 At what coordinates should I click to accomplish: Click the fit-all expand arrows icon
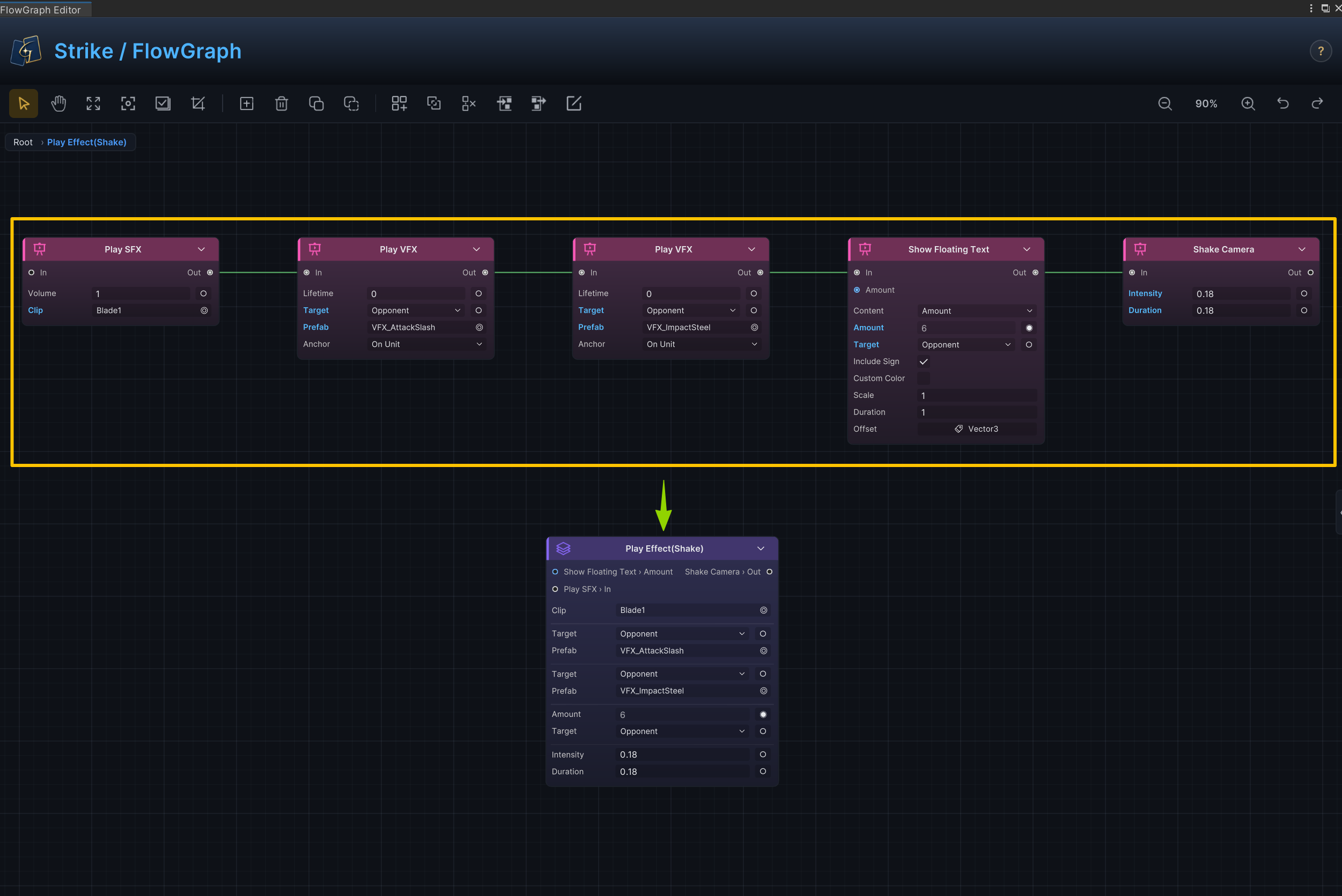point(93,103)
